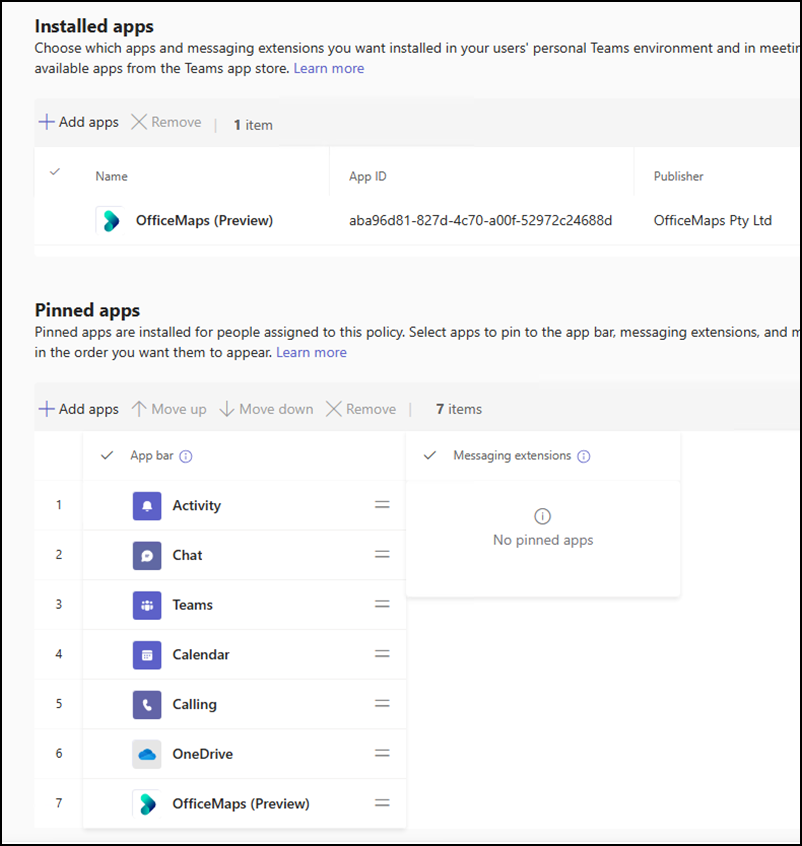Click the 7 items count label
The height and width of the screenshot is (846, 802).
pyautogui.click(x=459, y=409)
